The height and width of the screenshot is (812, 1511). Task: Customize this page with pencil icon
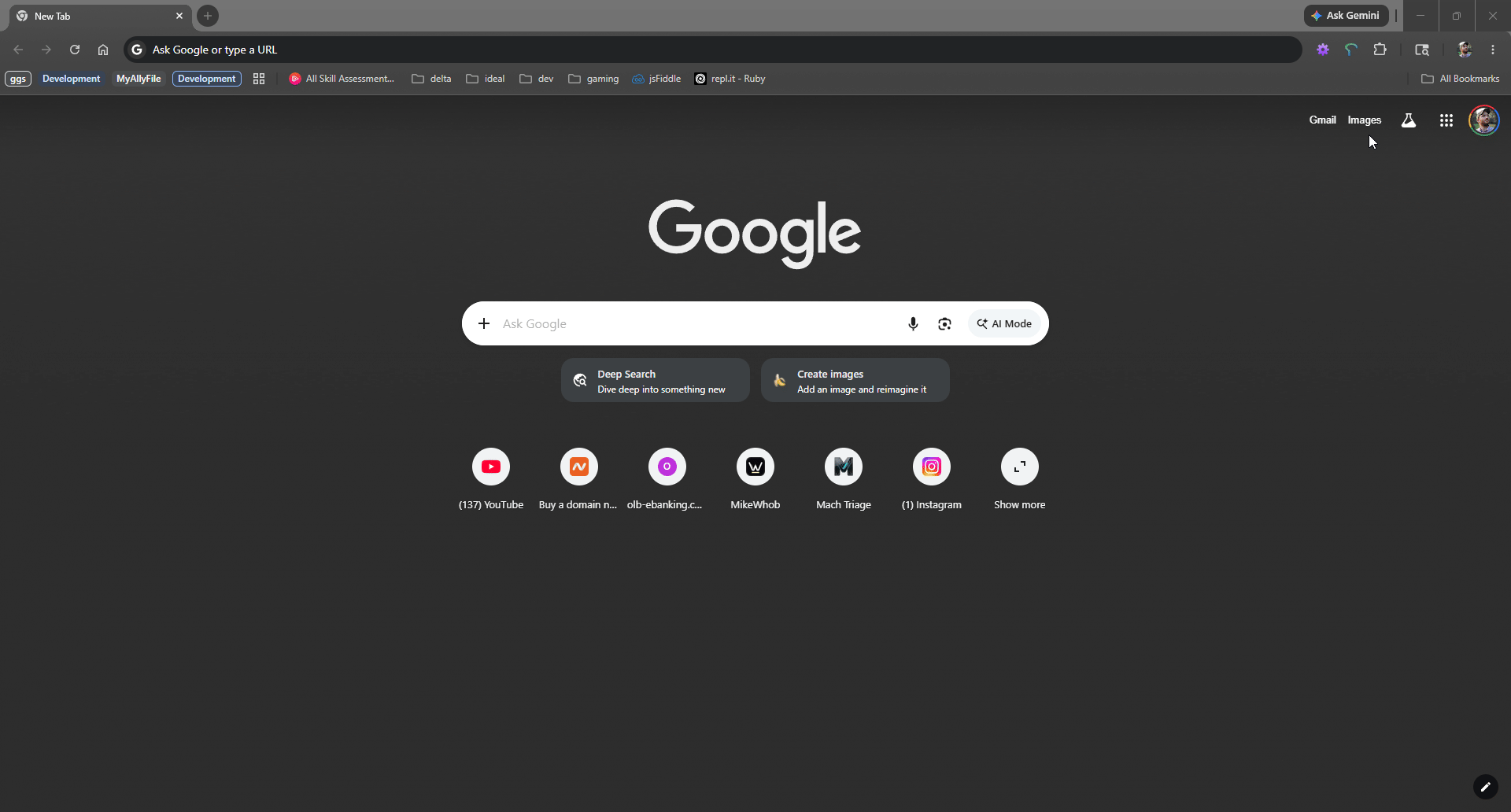[1485, 787]
